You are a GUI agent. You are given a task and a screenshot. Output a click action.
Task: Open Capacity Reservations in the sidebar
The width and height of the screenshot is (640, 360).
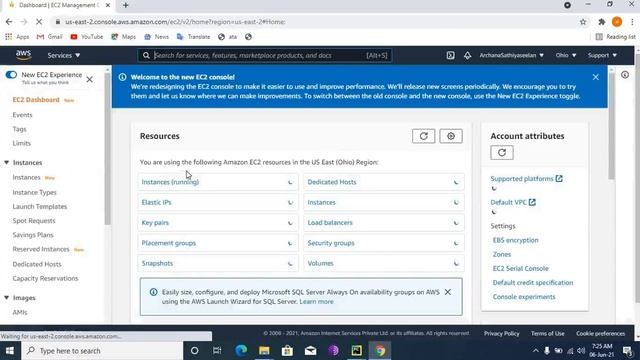point(45,278)
